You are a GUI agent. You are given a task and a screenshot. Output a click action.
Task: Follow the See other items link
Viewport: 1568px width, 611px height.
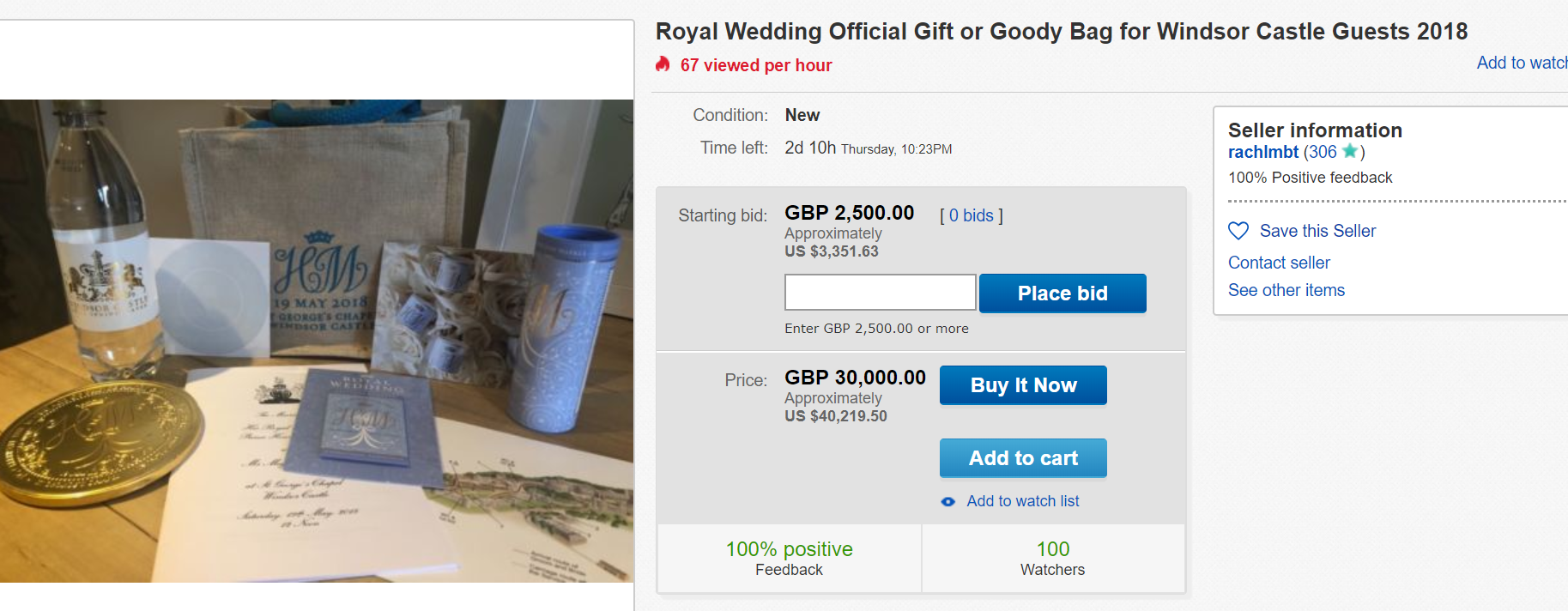pyautogui.click(x=1286, y=290)
